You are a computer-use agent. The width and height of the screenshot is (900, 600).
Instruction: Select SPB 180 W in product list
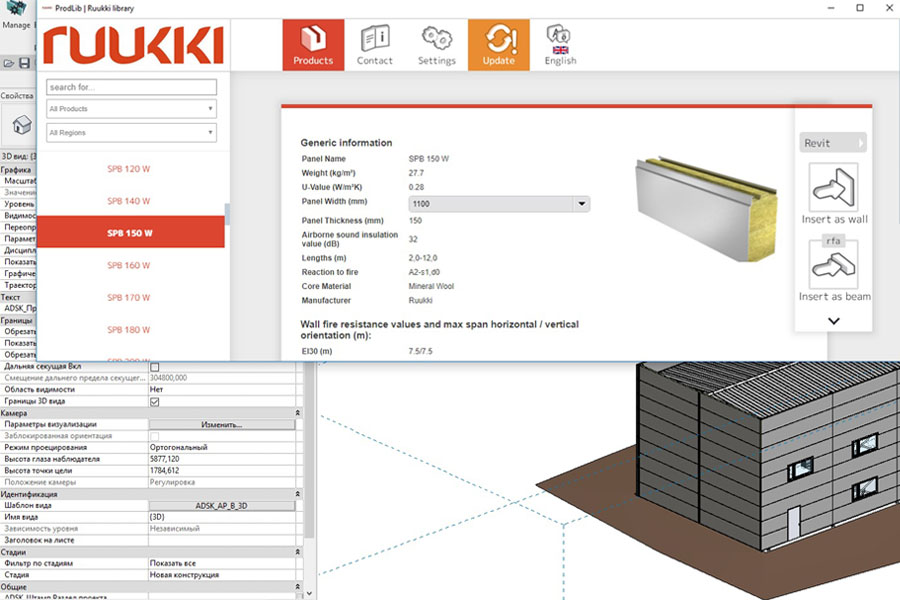(x=130, y=330)
